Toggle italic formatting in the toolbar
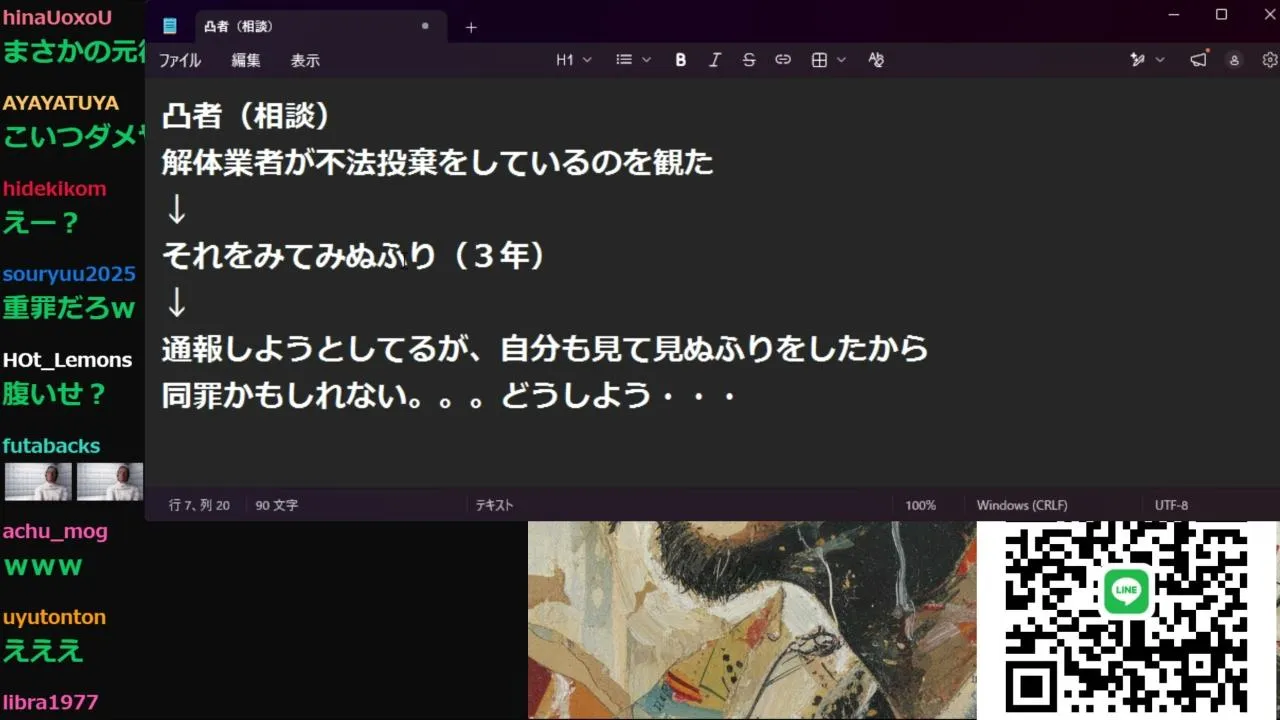 pyautogui.click(x=714, y=60)
